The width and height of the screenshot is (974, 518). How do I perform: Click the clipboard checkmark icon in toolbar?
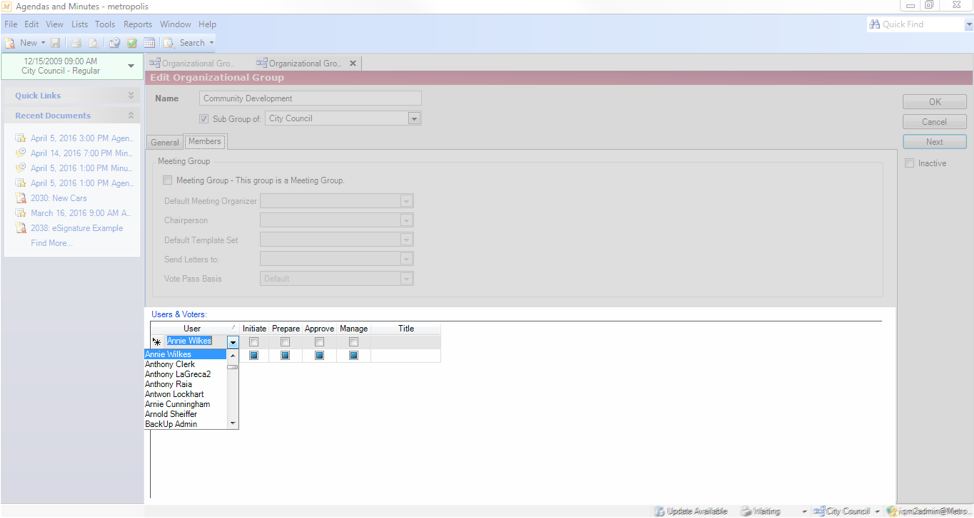[132, 43]
